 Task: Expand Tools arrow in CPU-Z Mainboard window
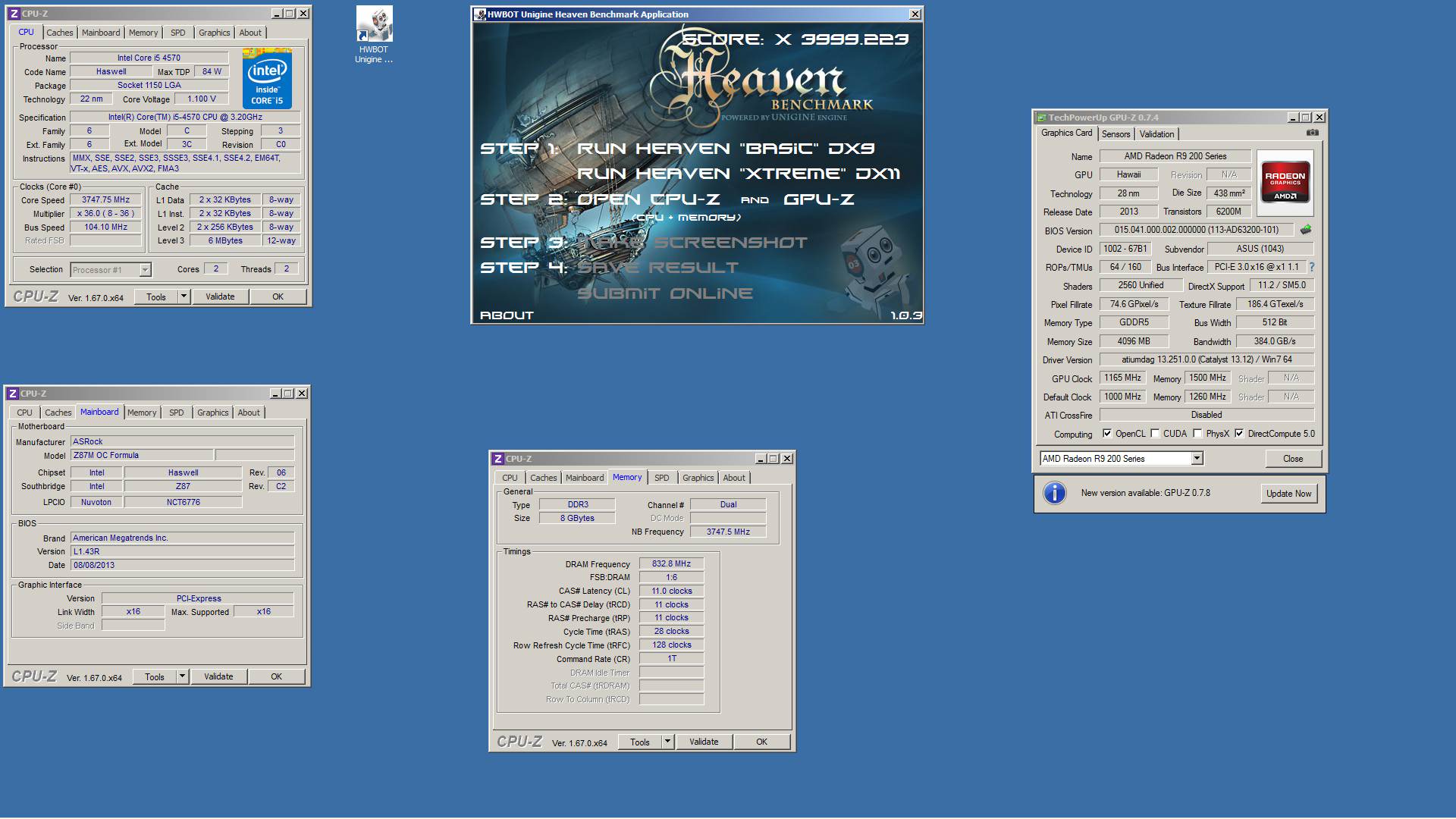182,676
